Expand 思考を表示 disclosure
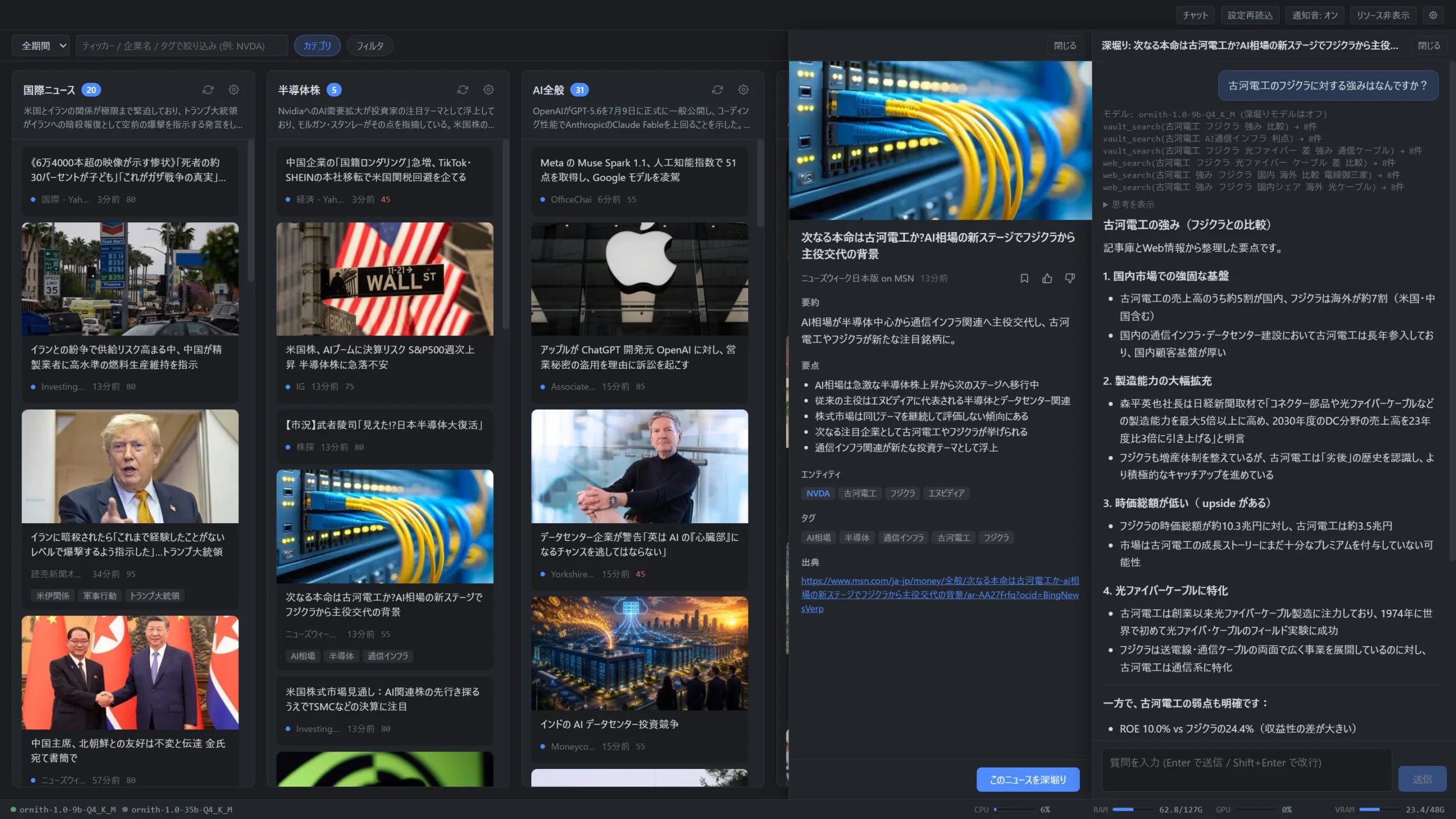The image size is (1456, 819). tap(1129, 204)
